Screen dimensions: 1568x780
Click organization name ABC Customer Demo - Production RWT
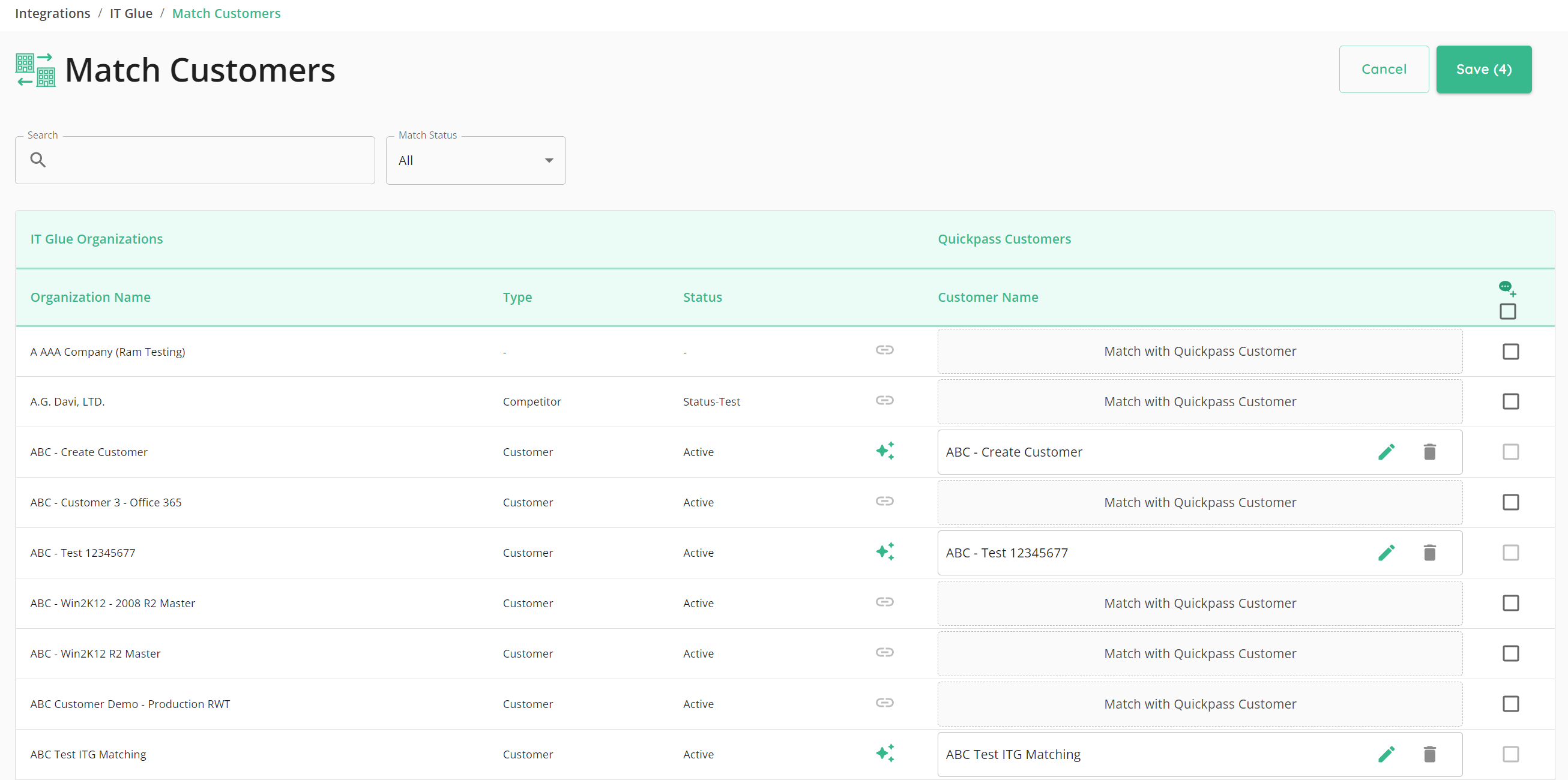click(x=130, y=704)
